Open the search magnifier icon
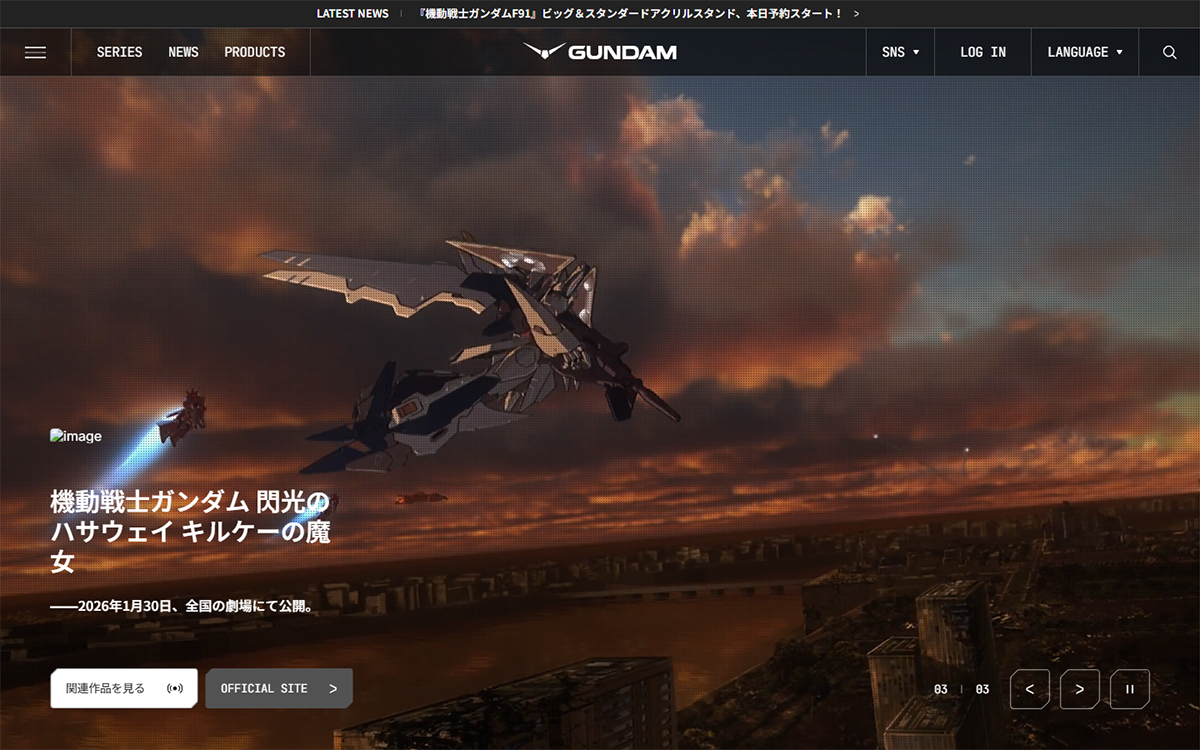 tap(1169, 52)
